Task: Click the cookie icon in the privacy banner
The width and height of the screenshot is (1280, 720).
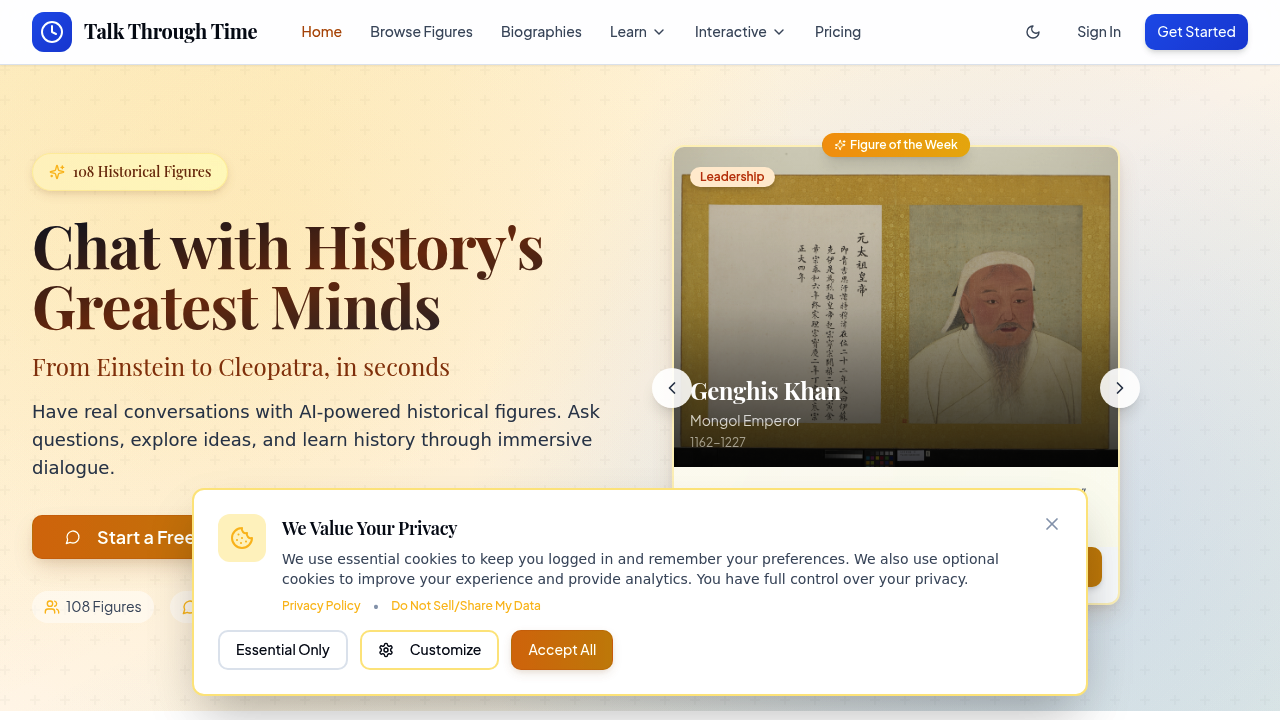Action: coord(241,539)
